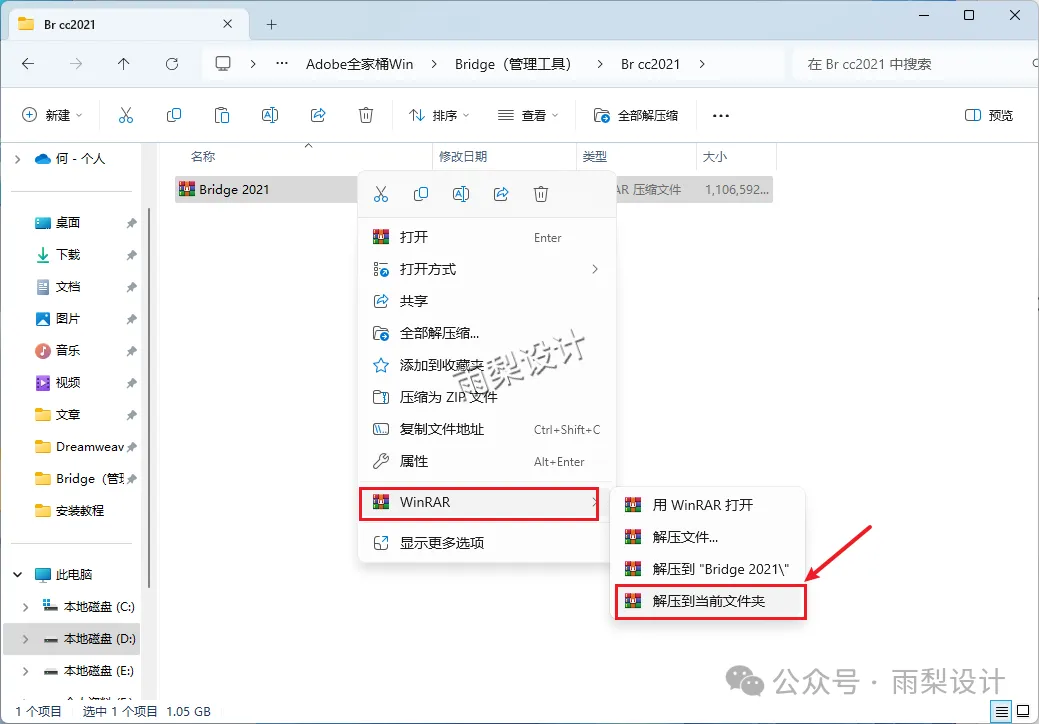The image size is (1039, 724).
Task: Expand the 本地磁盘 (E:) tree node
Action: pos(25,671)
